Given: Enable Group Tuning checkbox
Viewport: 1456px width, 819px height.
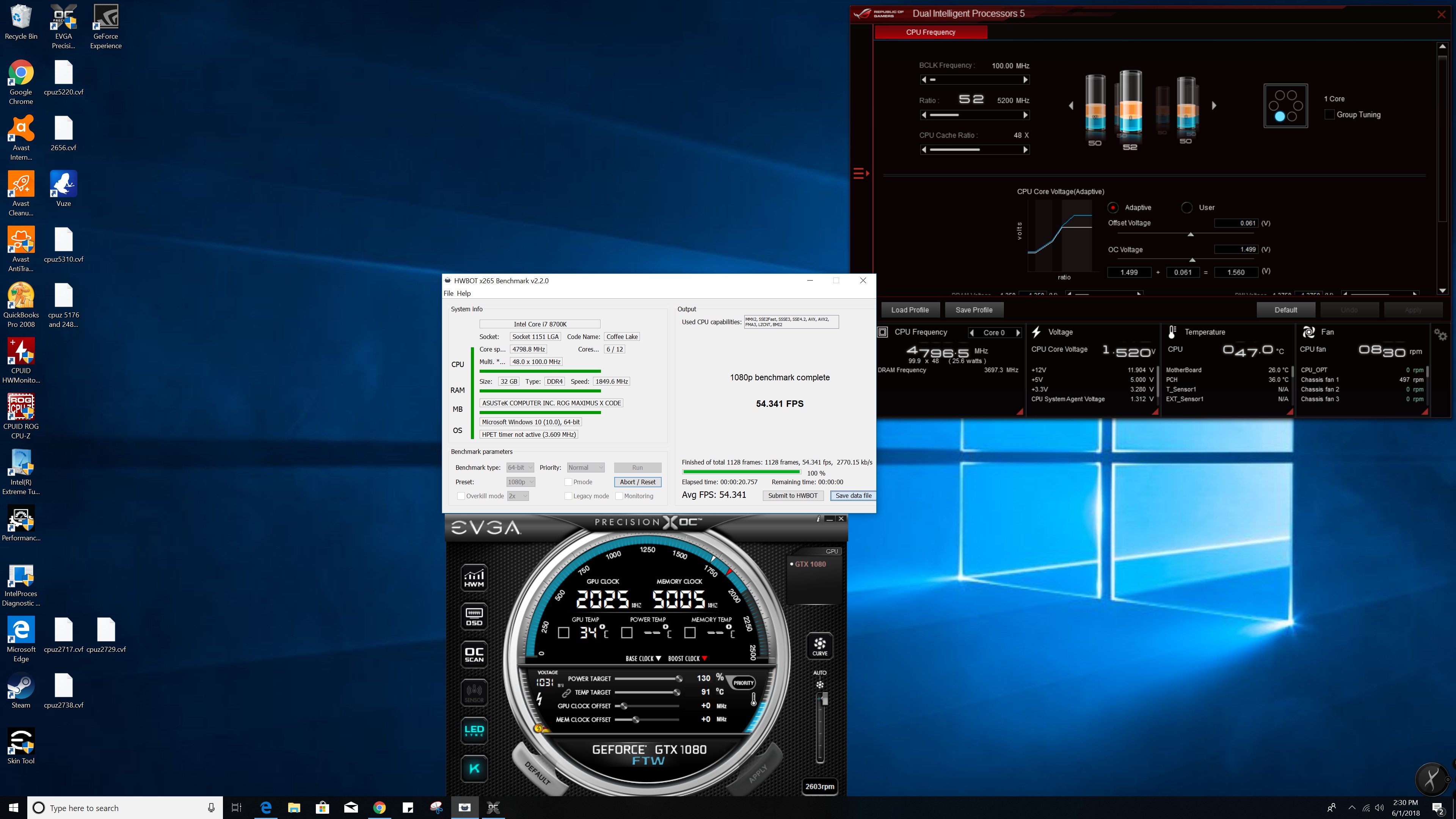Looking at the screenshot, I should point(1329,115).
